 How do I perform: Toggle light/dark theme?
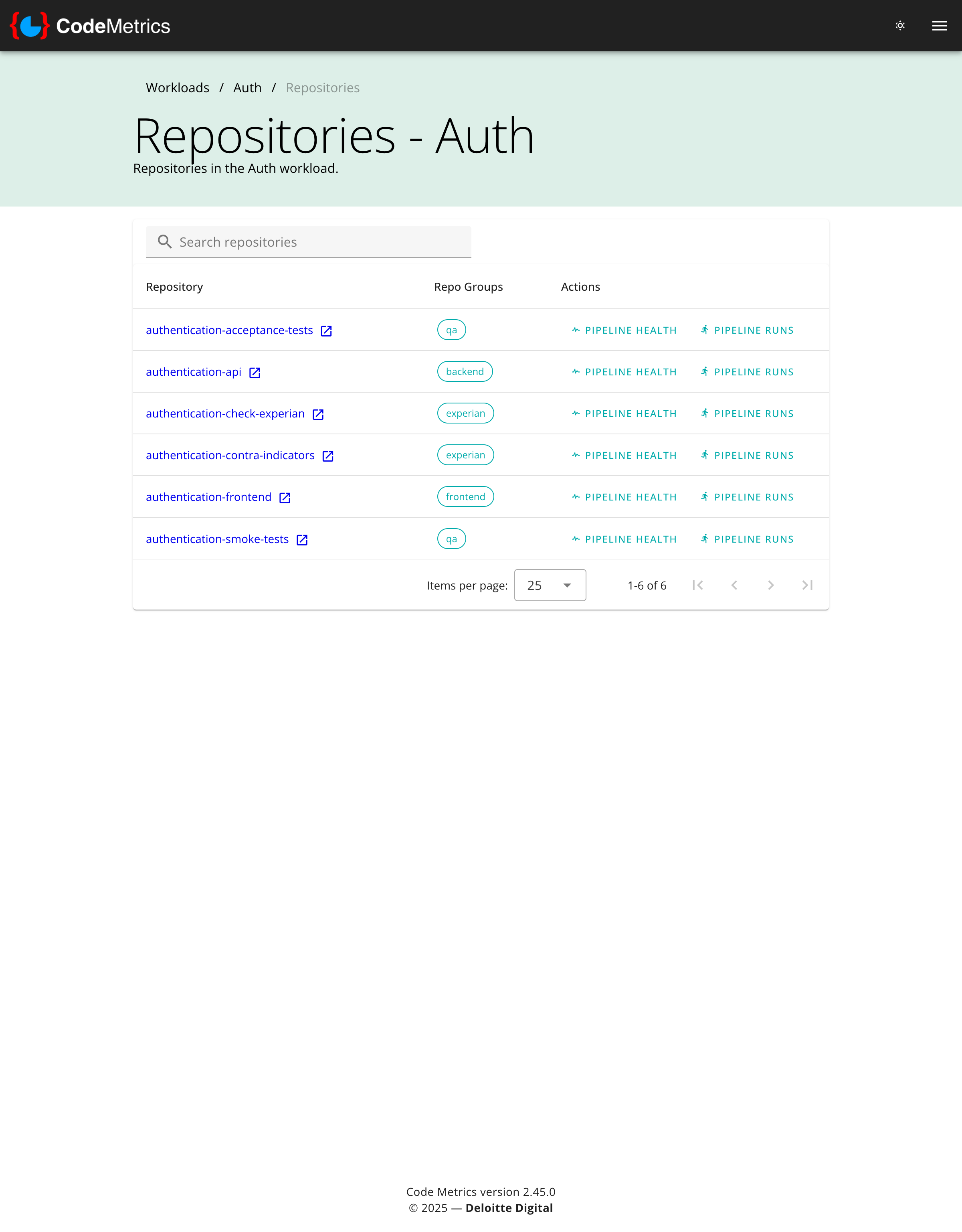[x=900, y=25]
